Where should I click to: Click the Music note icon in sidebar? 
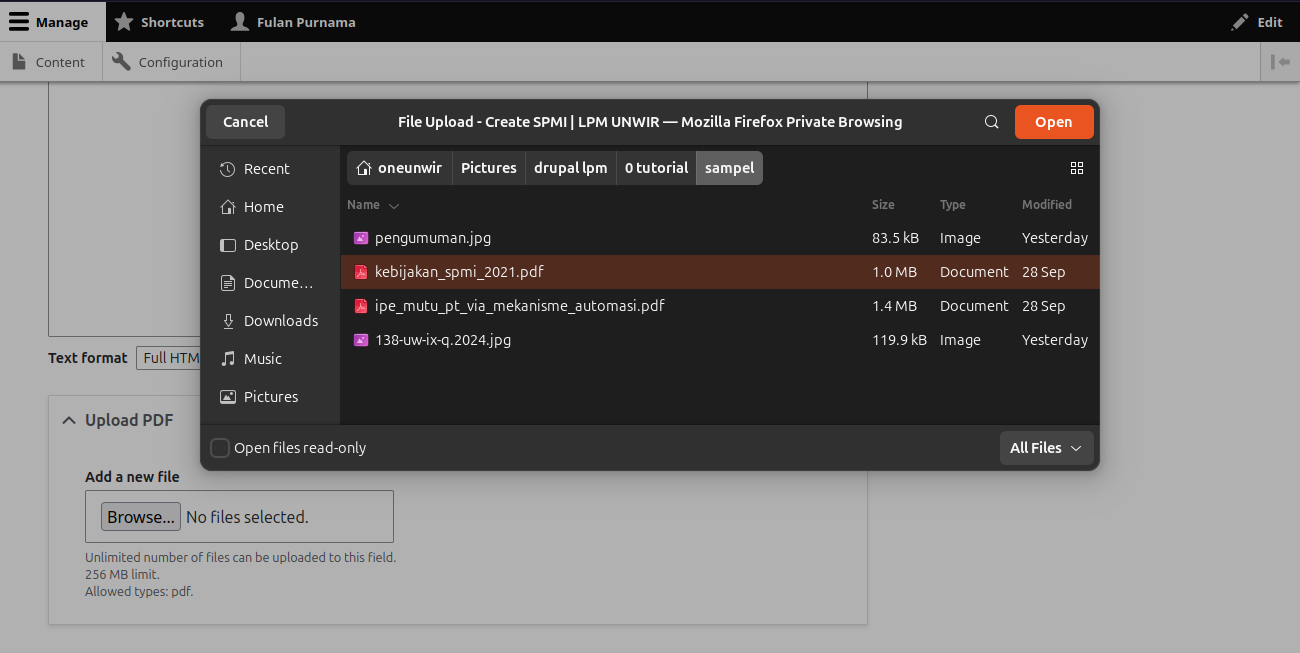227,359
